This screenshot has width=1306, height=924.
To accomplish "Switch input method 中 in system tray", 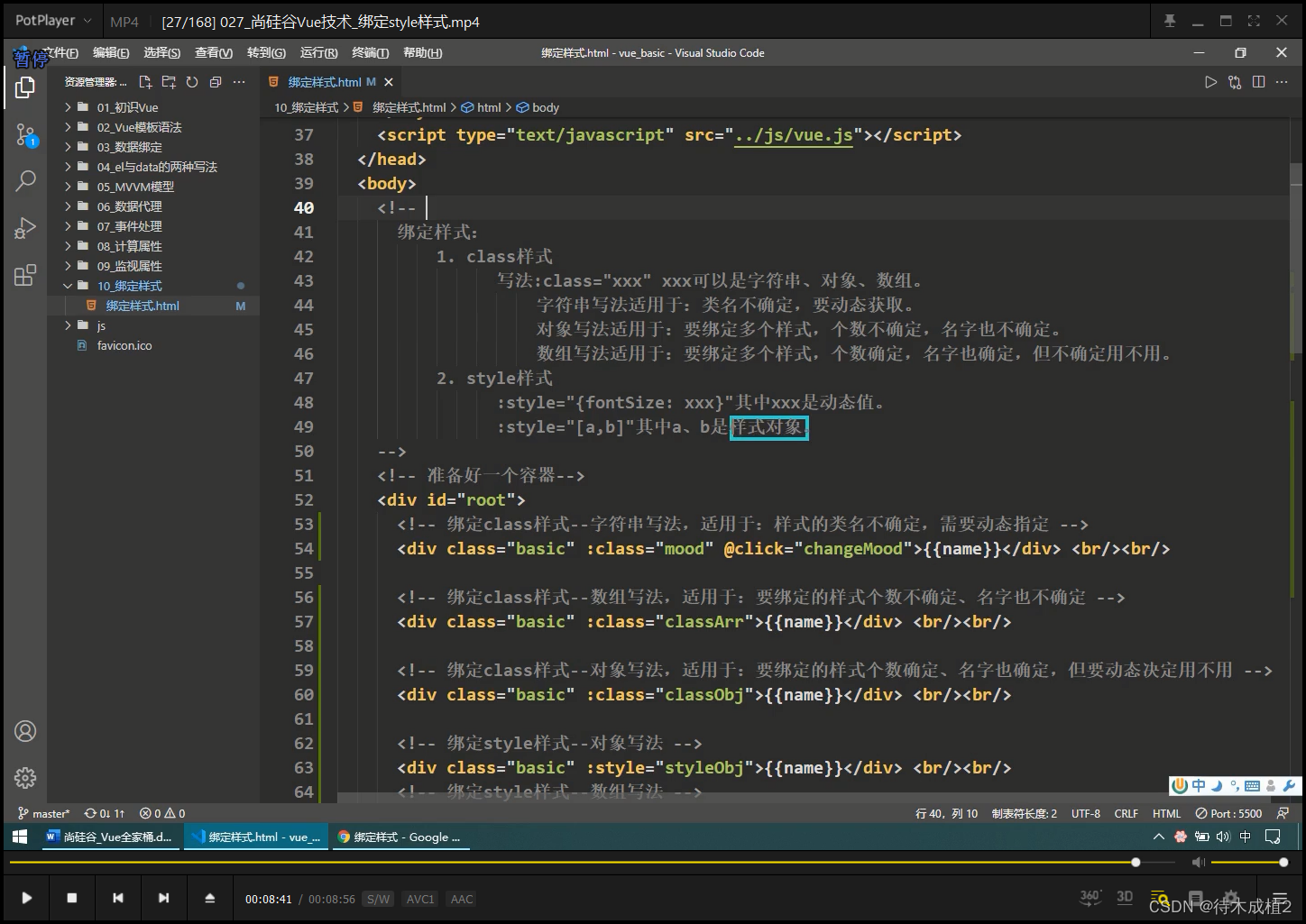I will pyautogui.click(x=1246, y=837).
